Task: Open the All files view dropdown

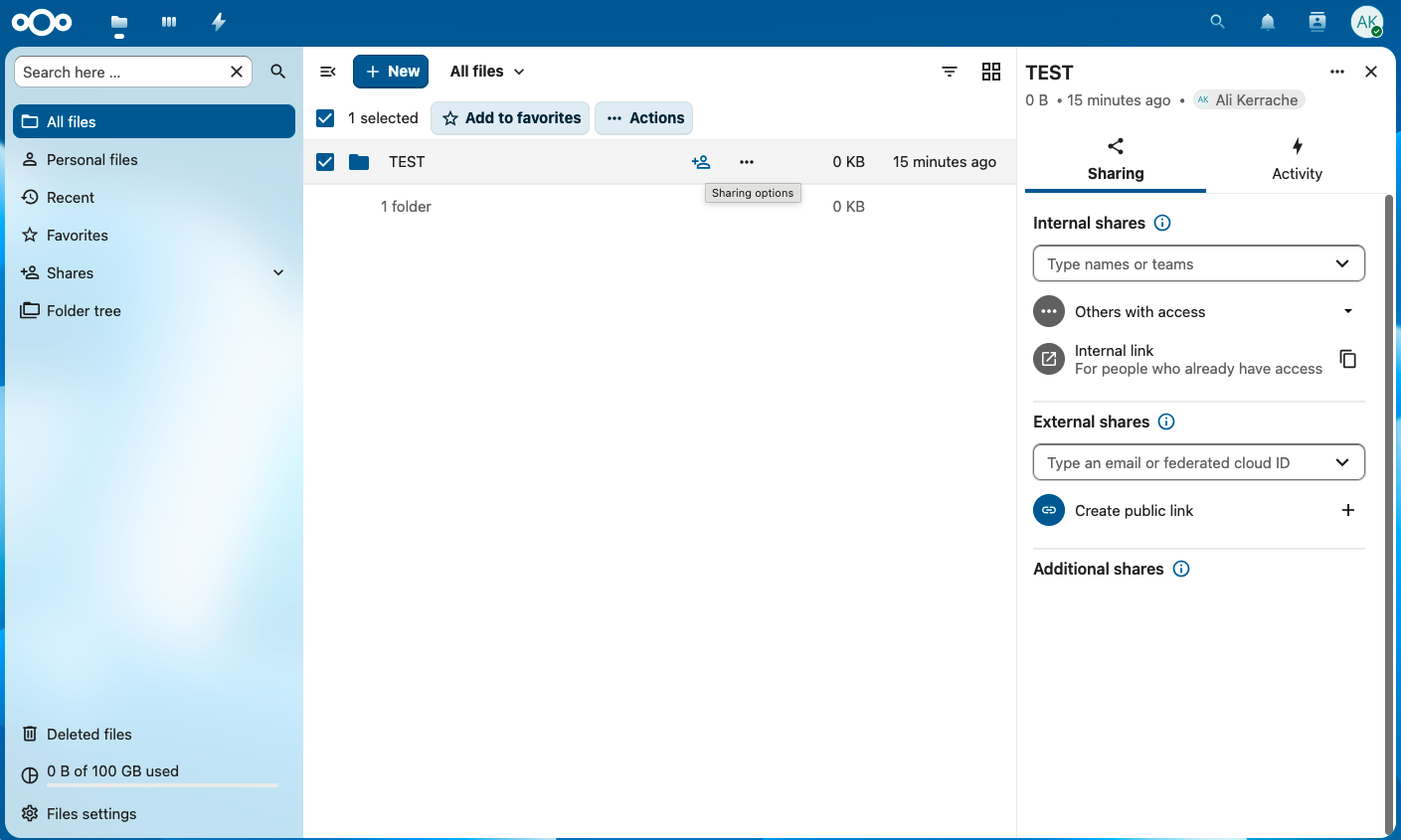Action: 486,72
